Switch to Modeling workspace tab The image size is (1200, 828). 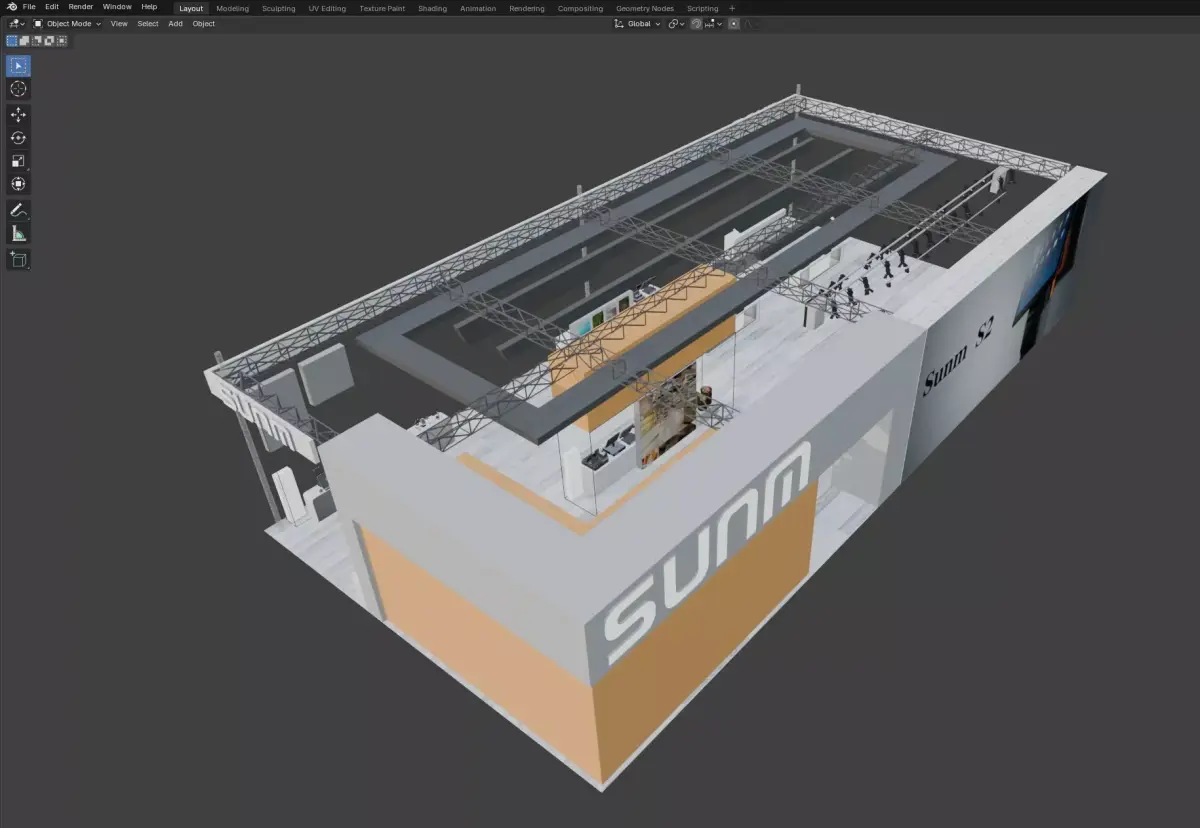[x=233, y=8]
